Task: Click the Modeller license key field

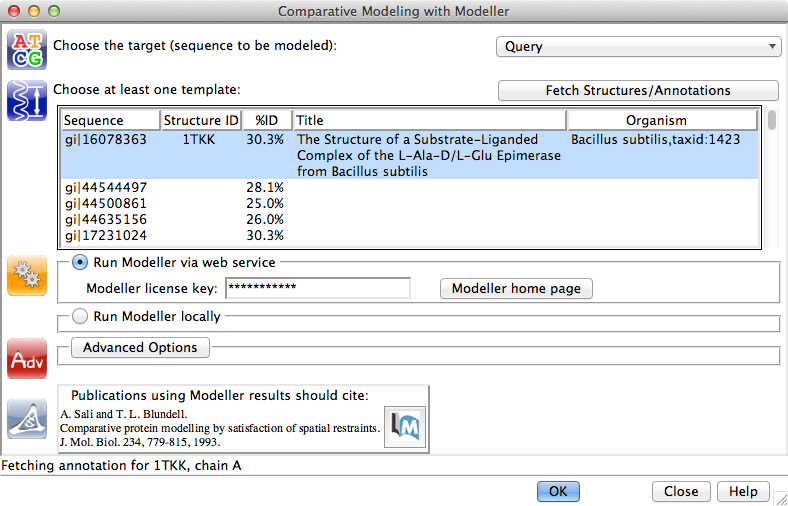Action: click(318, 288)
